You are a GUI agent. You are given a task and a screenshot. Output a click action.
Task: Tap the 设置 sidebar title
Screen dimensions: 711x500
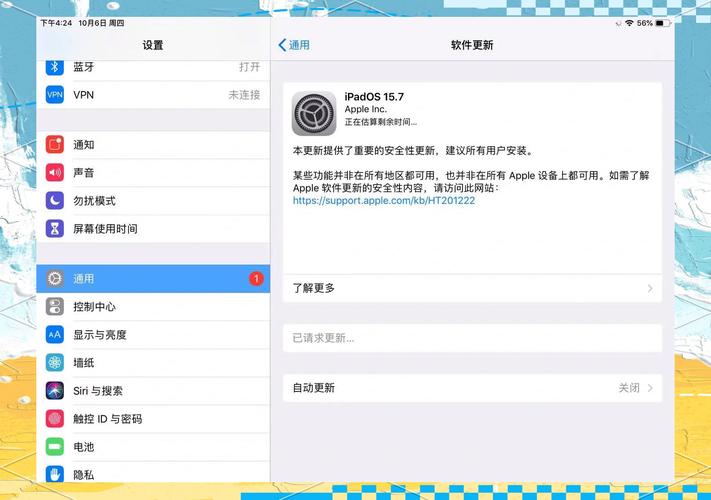(153, 45)
